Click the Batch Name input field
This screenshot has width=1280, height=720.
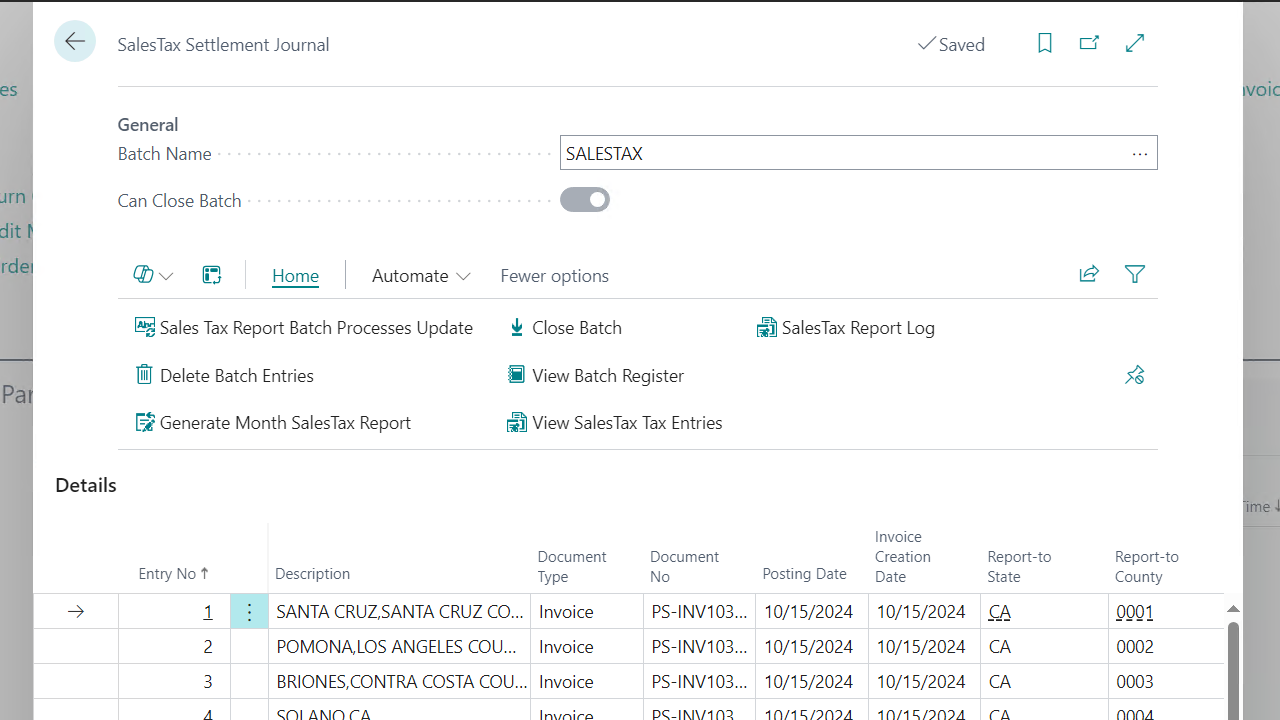840,154
